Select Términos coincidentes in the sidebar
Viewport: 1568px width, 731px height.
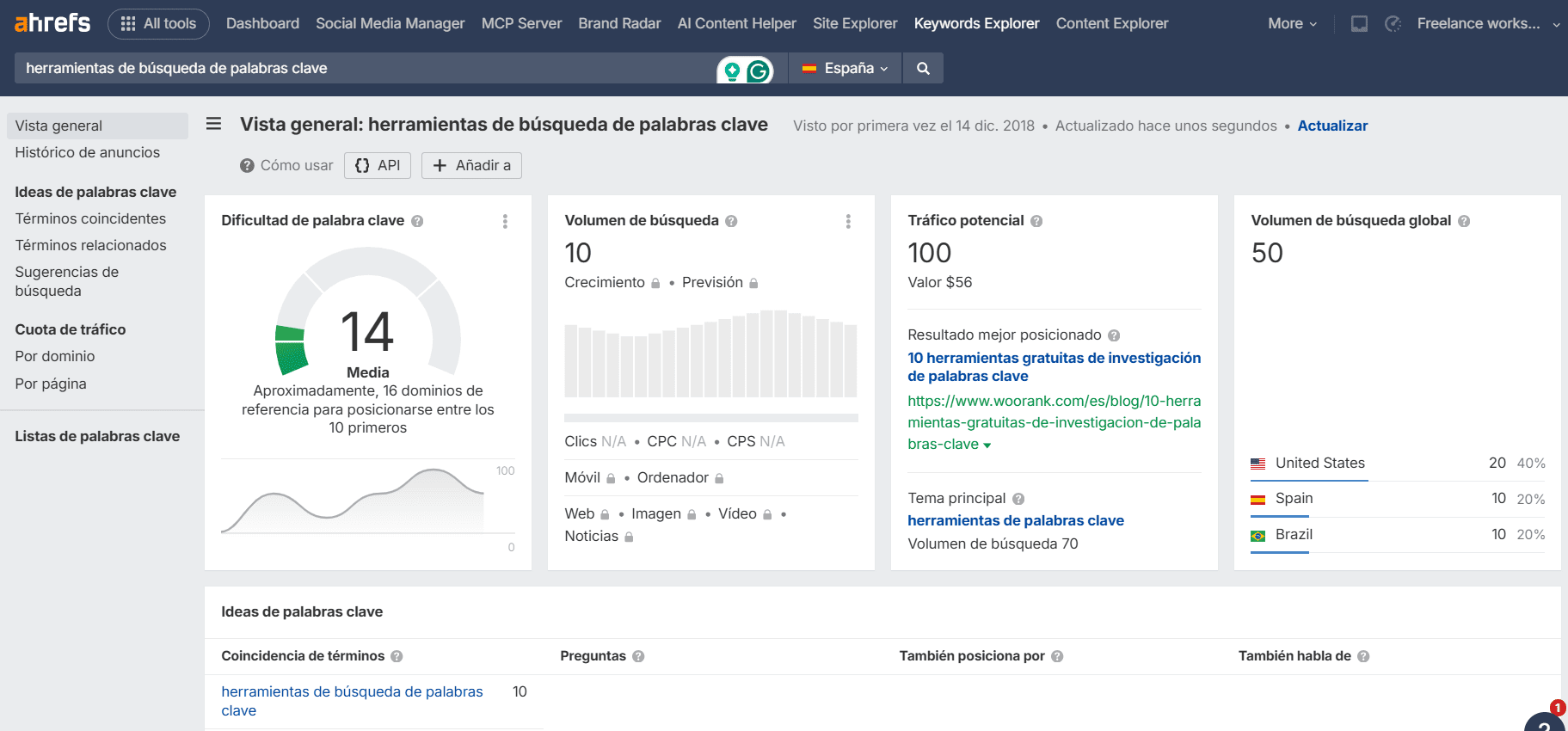click(90, 218)
